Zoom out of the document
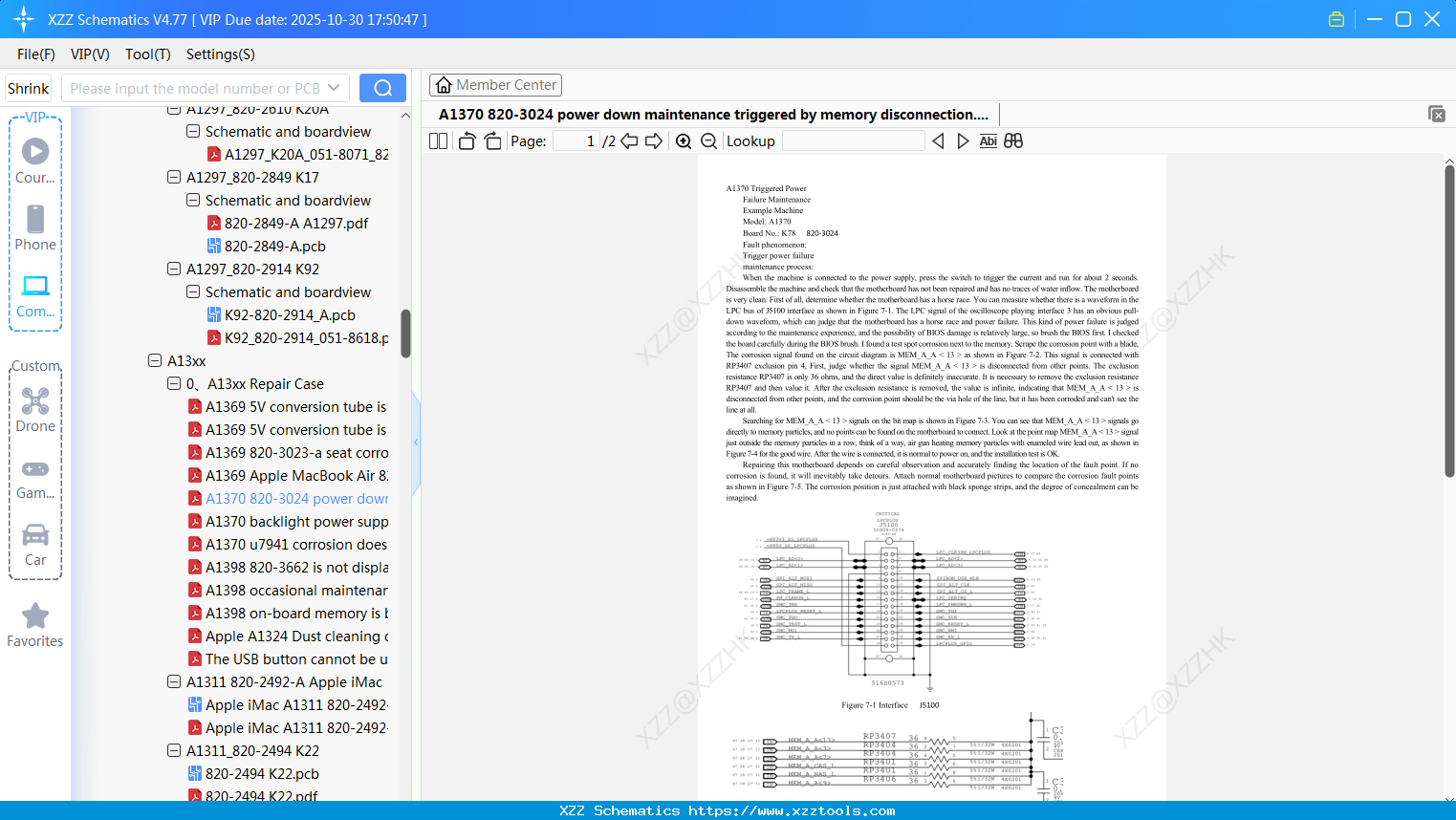Viewport: 1456px width, 820px height. tap(708, 141)
